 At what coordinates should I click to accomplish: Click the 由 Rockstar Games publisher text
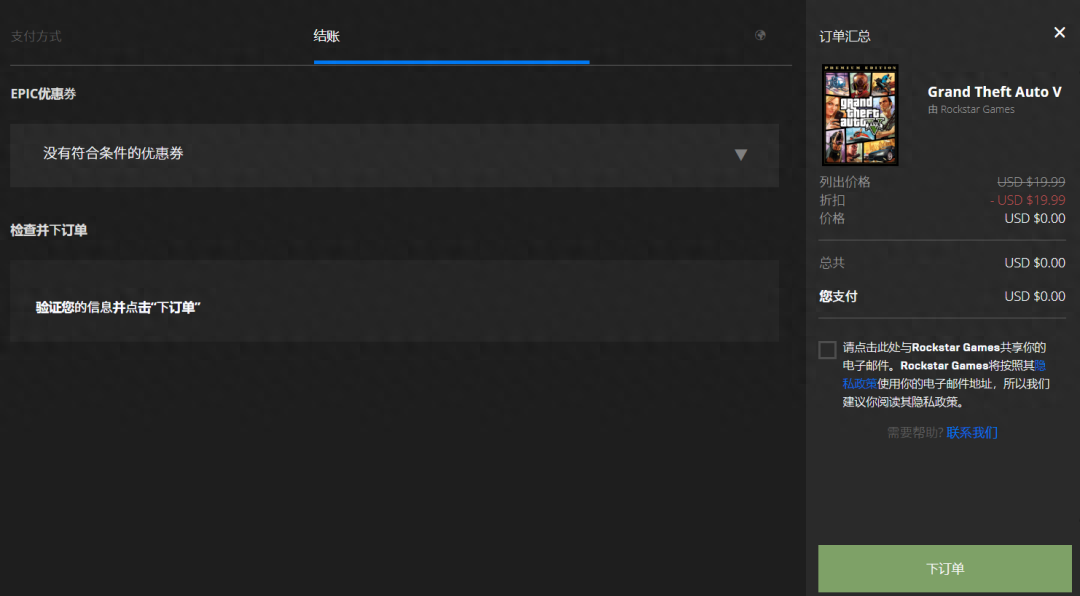coord(971,110)
